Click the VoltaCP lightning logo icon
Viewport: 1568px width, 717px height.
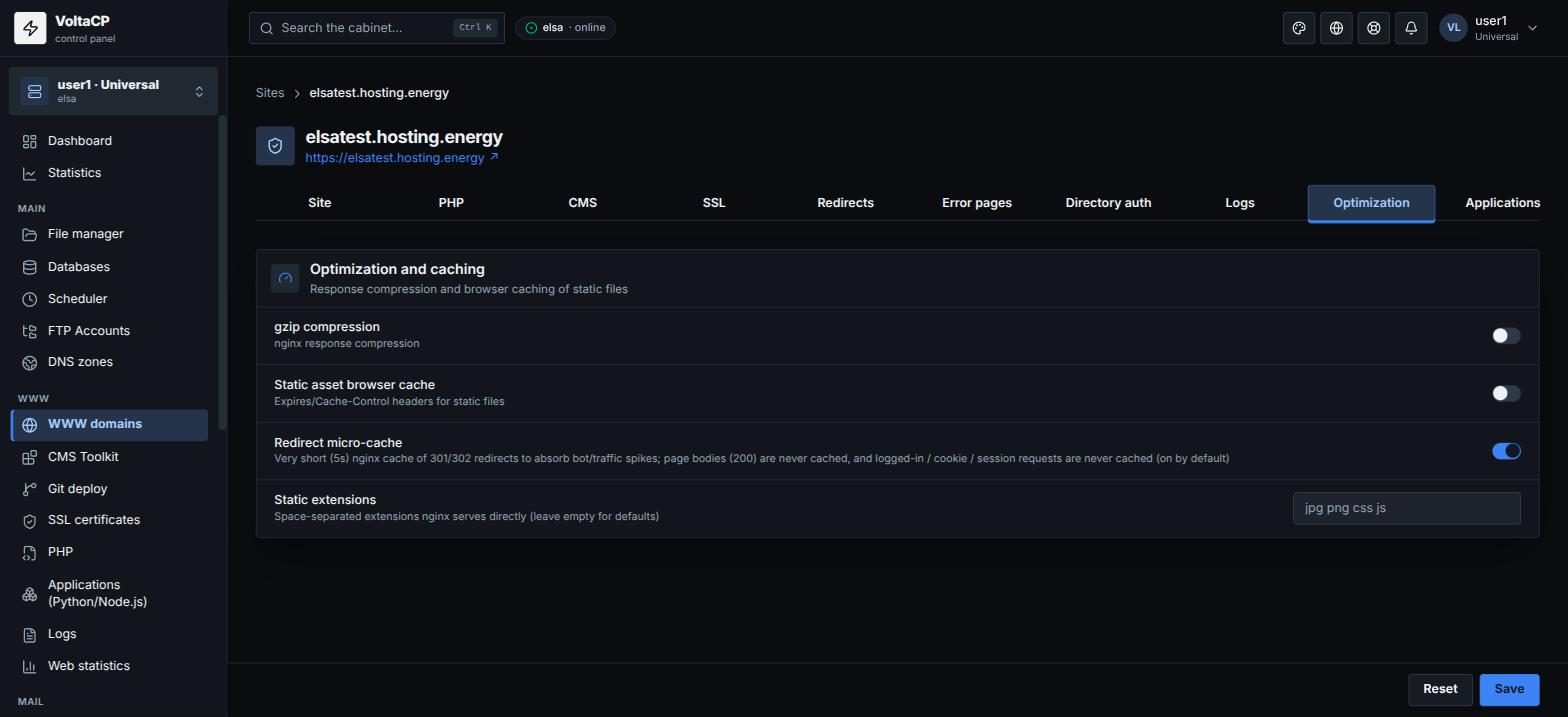tap(30, 29)
